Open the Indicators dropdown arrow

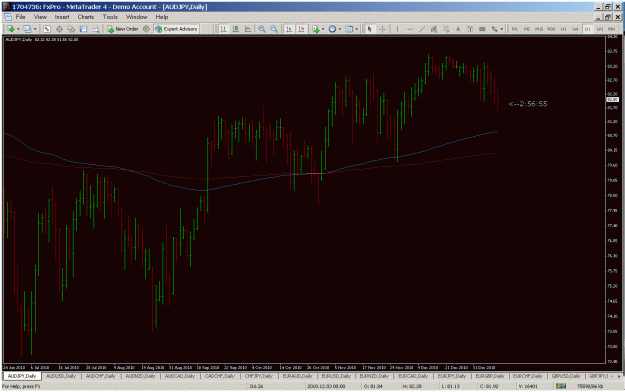(x=323, y=29)
